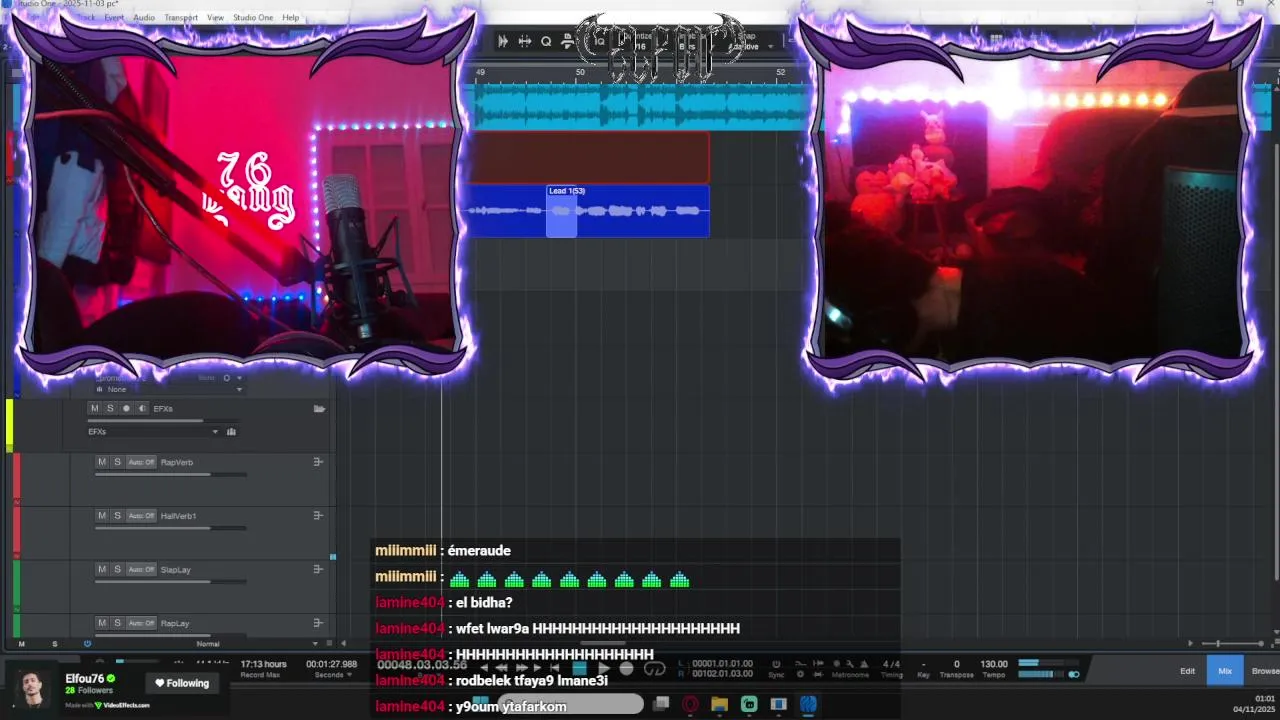Switch to the Mix view
Viewport: 1280px width, 720px height.
pos(1225,671)
